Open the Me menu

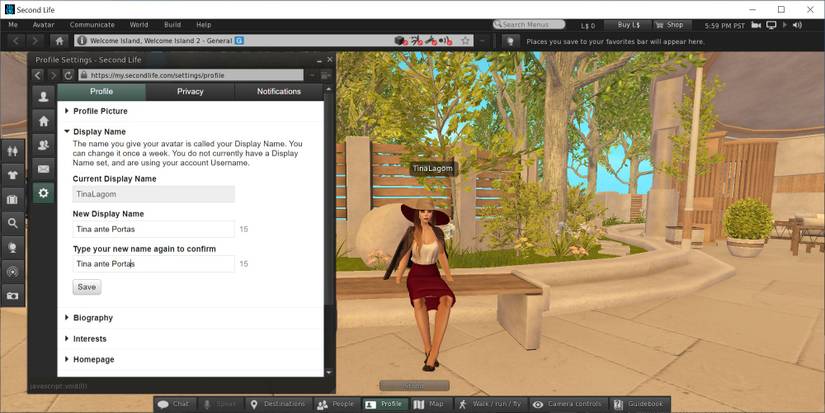coord(13,25)
